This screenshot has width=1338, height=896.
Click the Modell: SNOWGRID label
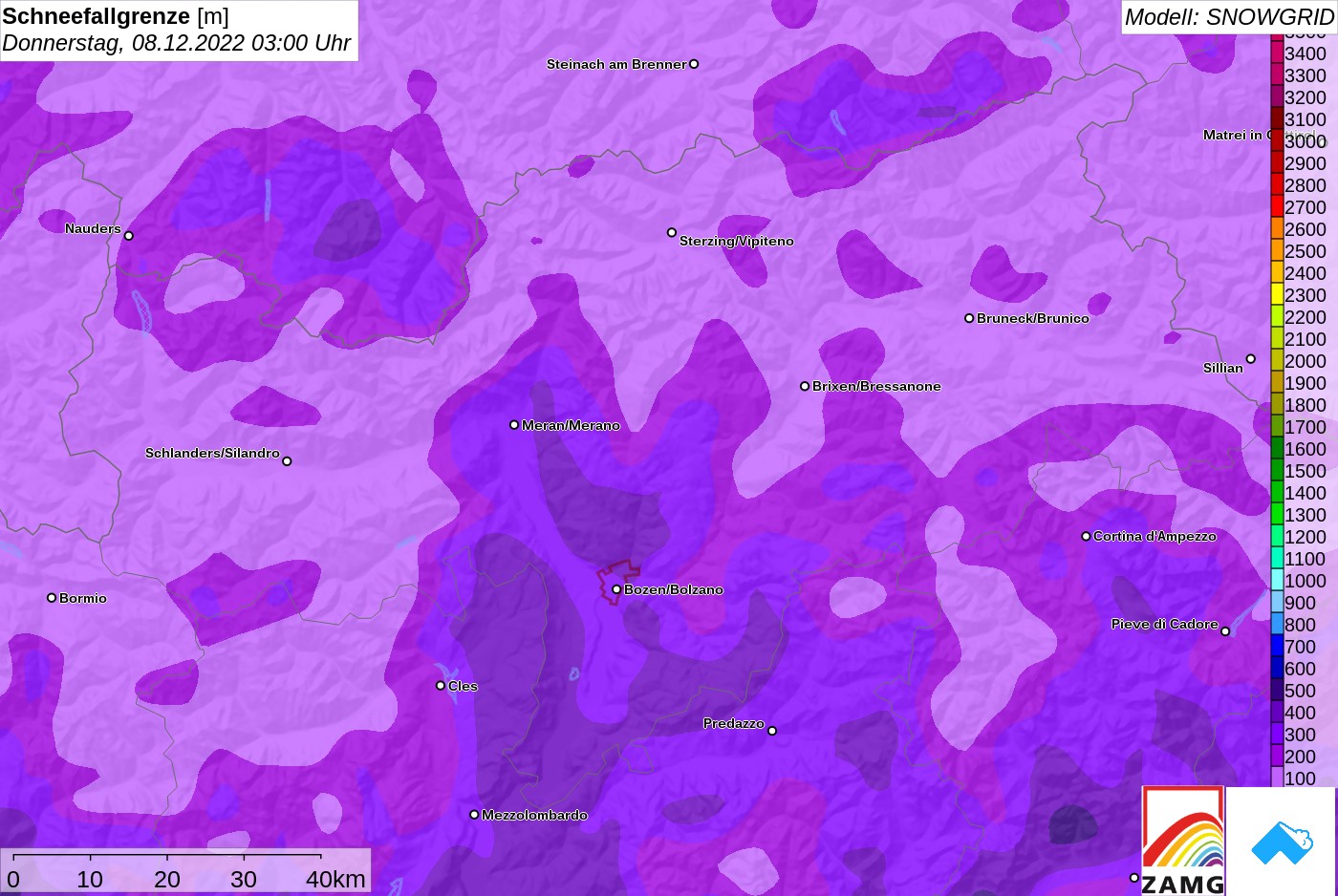point(1229,17)
